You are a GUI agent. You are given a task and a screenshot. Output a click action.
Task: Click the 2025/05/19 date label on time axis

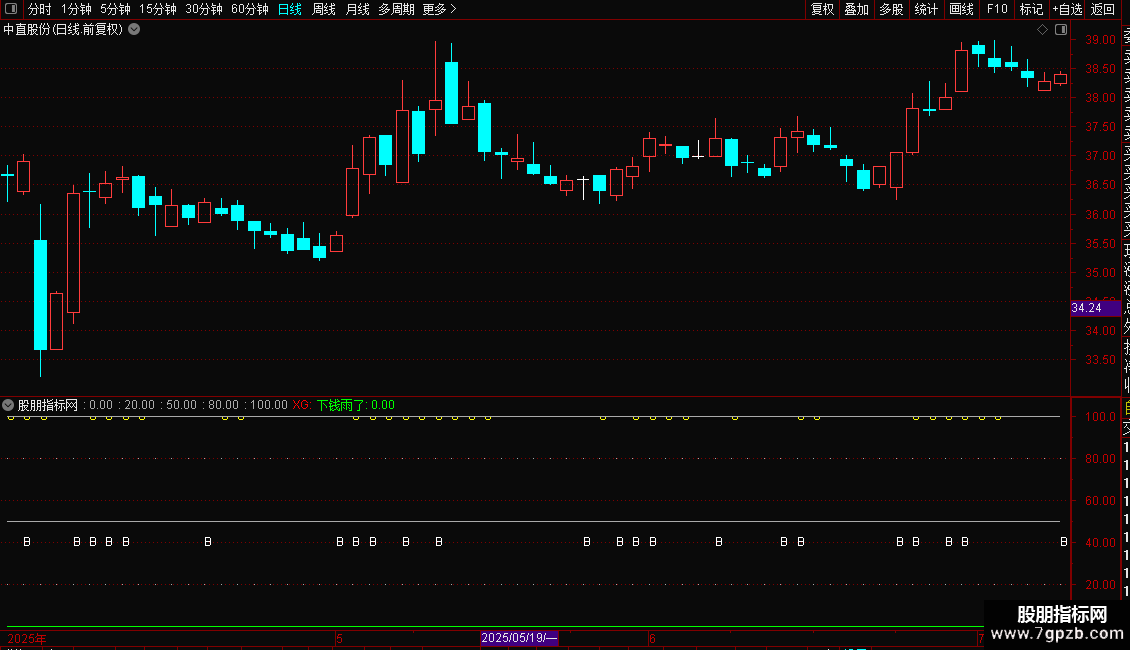519,638
